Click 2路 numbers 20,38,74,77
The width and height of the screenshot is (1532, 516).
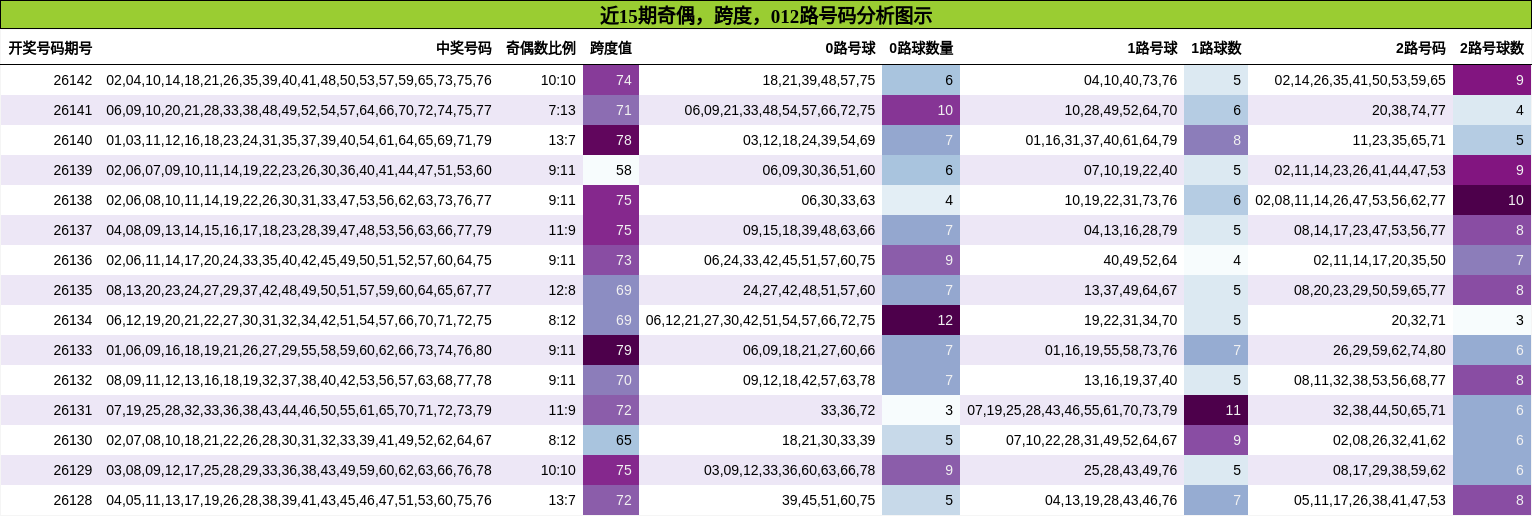point(1409,110)
